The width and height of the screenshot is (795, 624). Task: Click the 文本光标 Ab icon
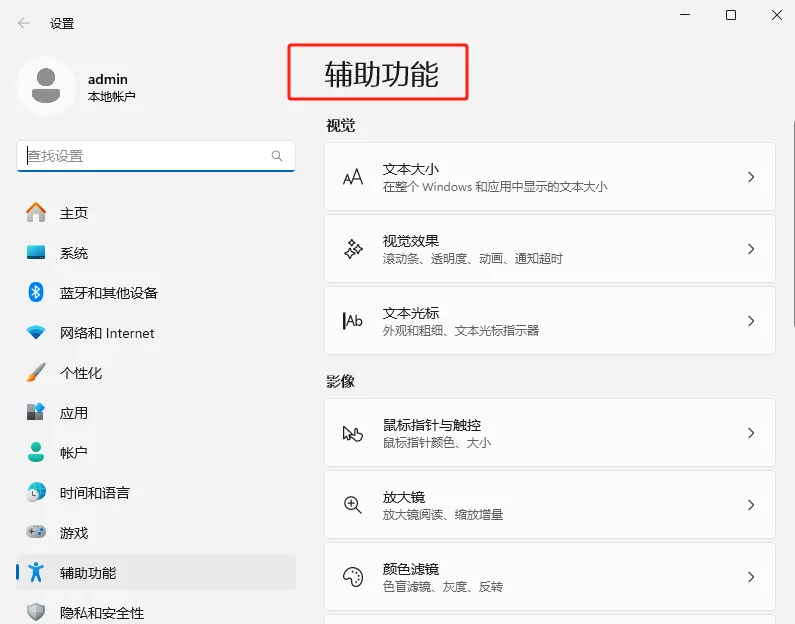(352, 321)
